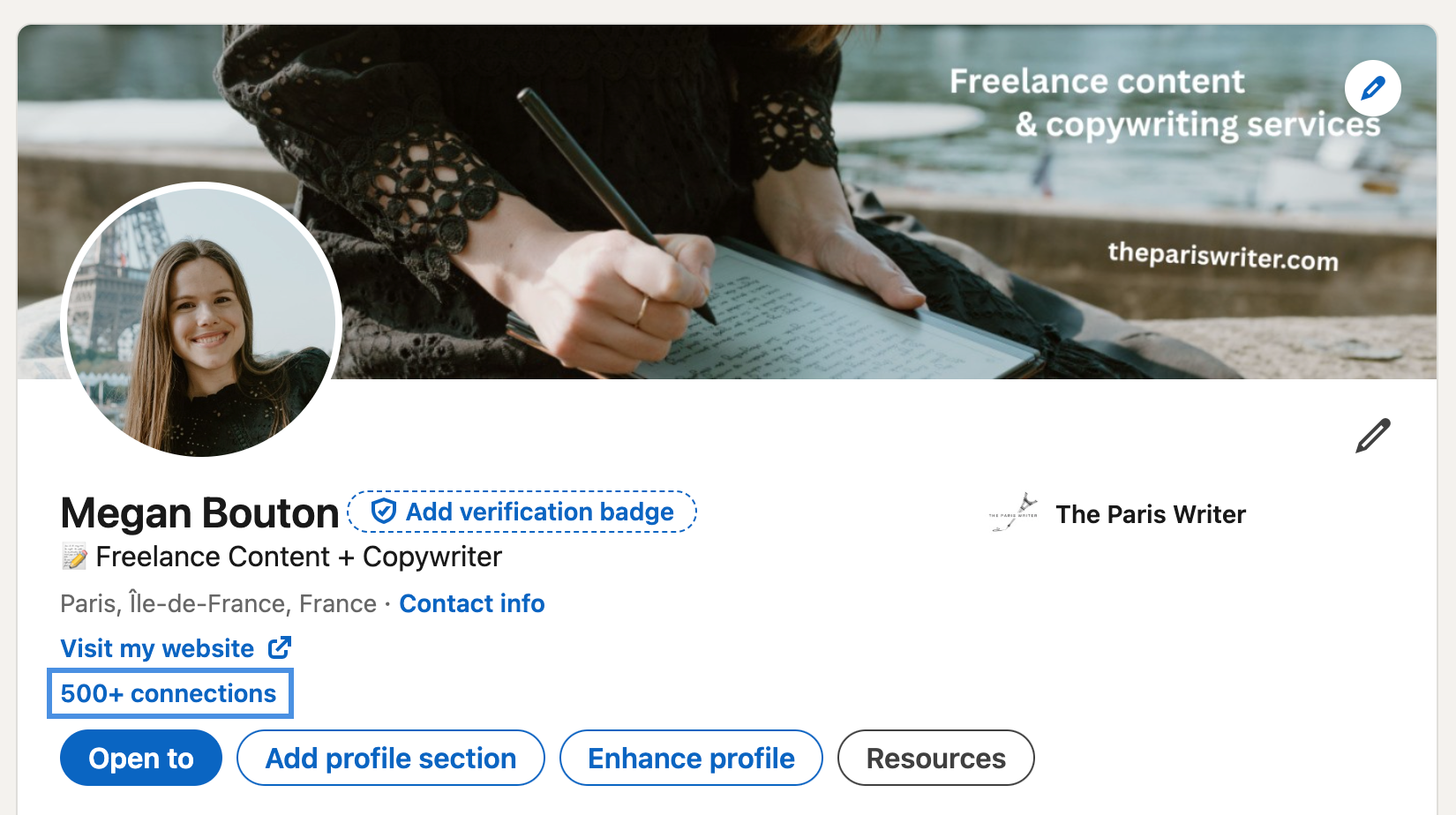
Task: Click the Megan Bouton name heading
Action: pos(199,513)
